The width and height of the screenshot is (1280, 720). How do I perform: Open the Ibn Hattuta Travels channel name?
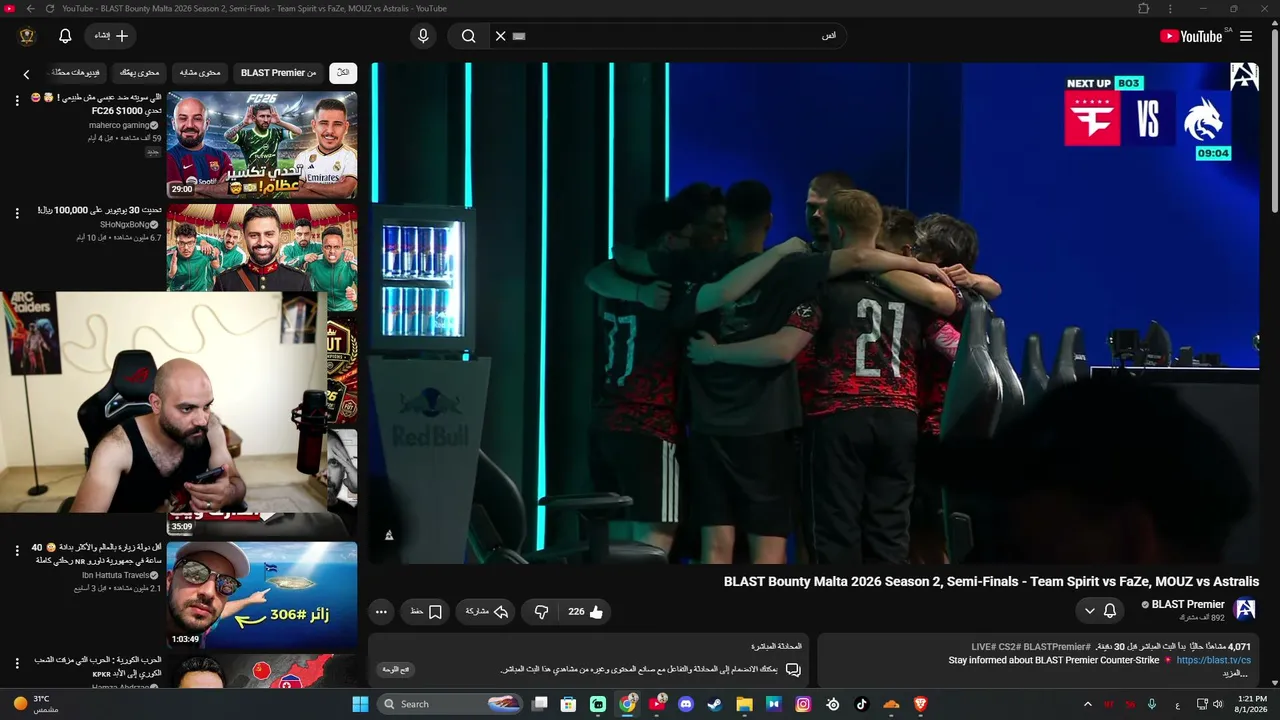tap(115, 575)
